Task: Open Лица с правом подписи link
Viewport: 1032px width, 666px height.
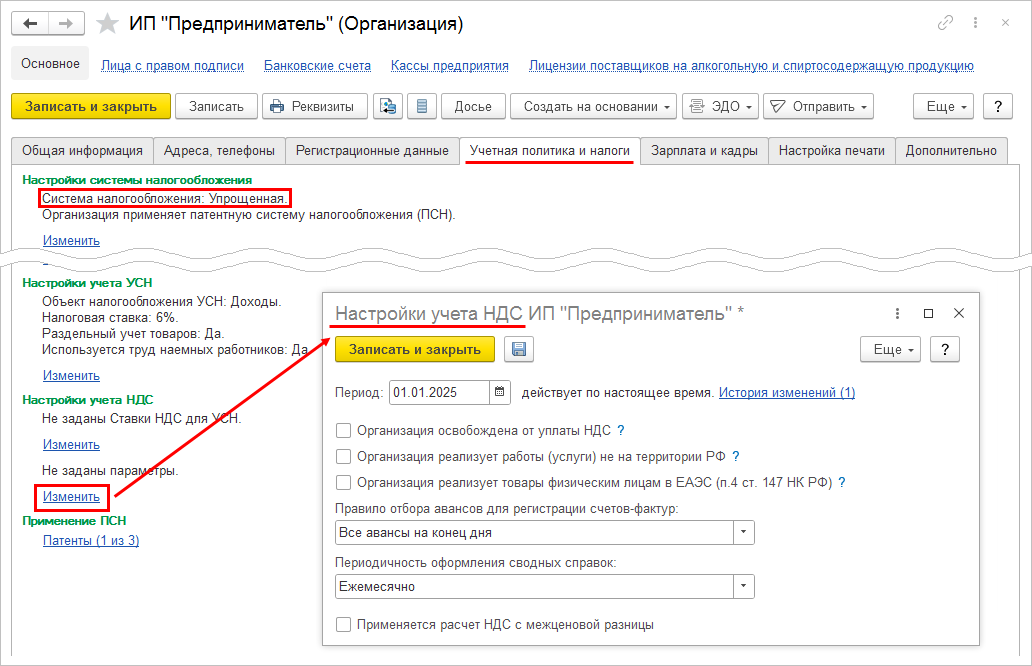Action: [172, 66]
